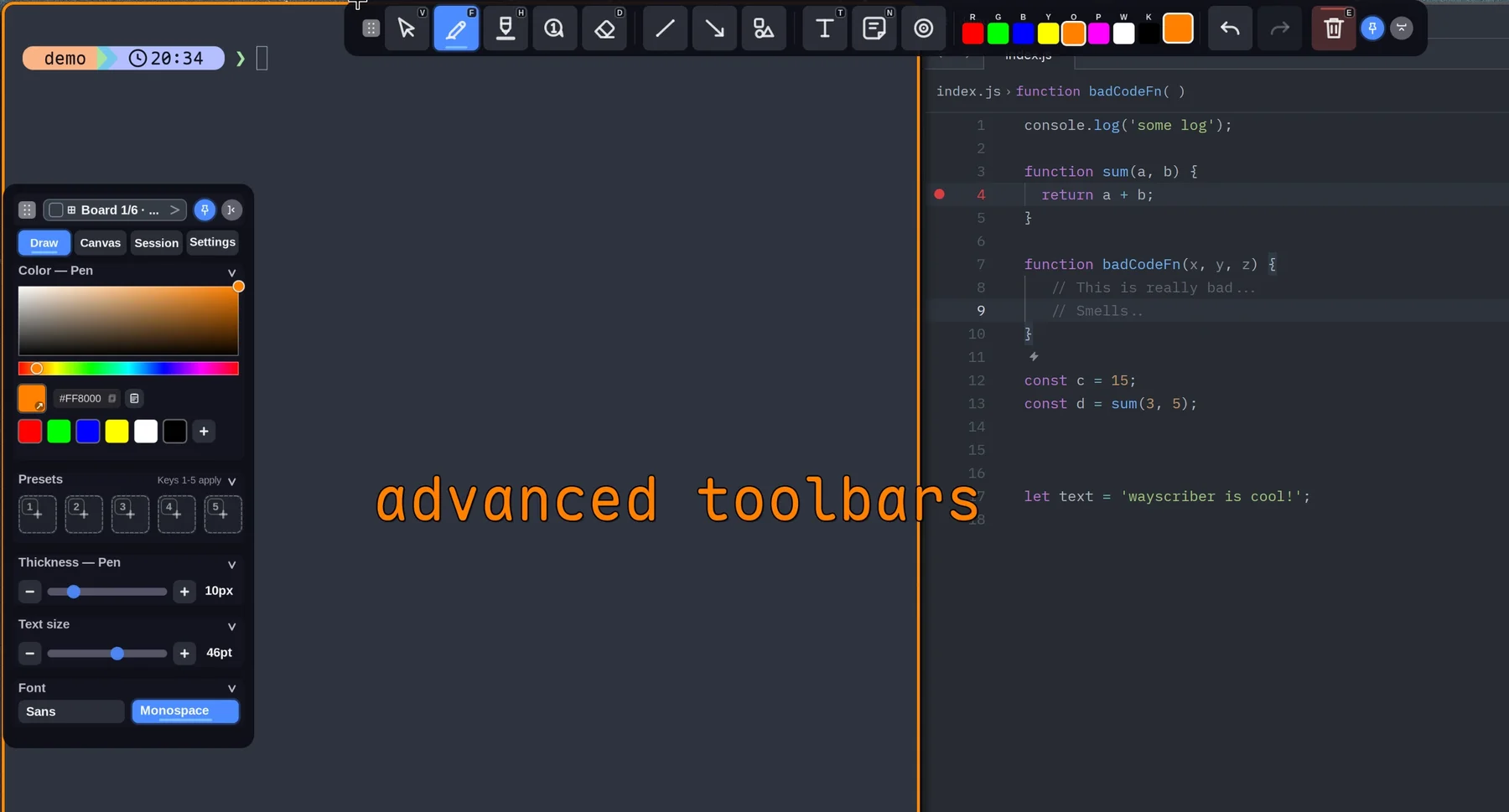
Task: Save to preset slot 3
Action: click(130, 515)
